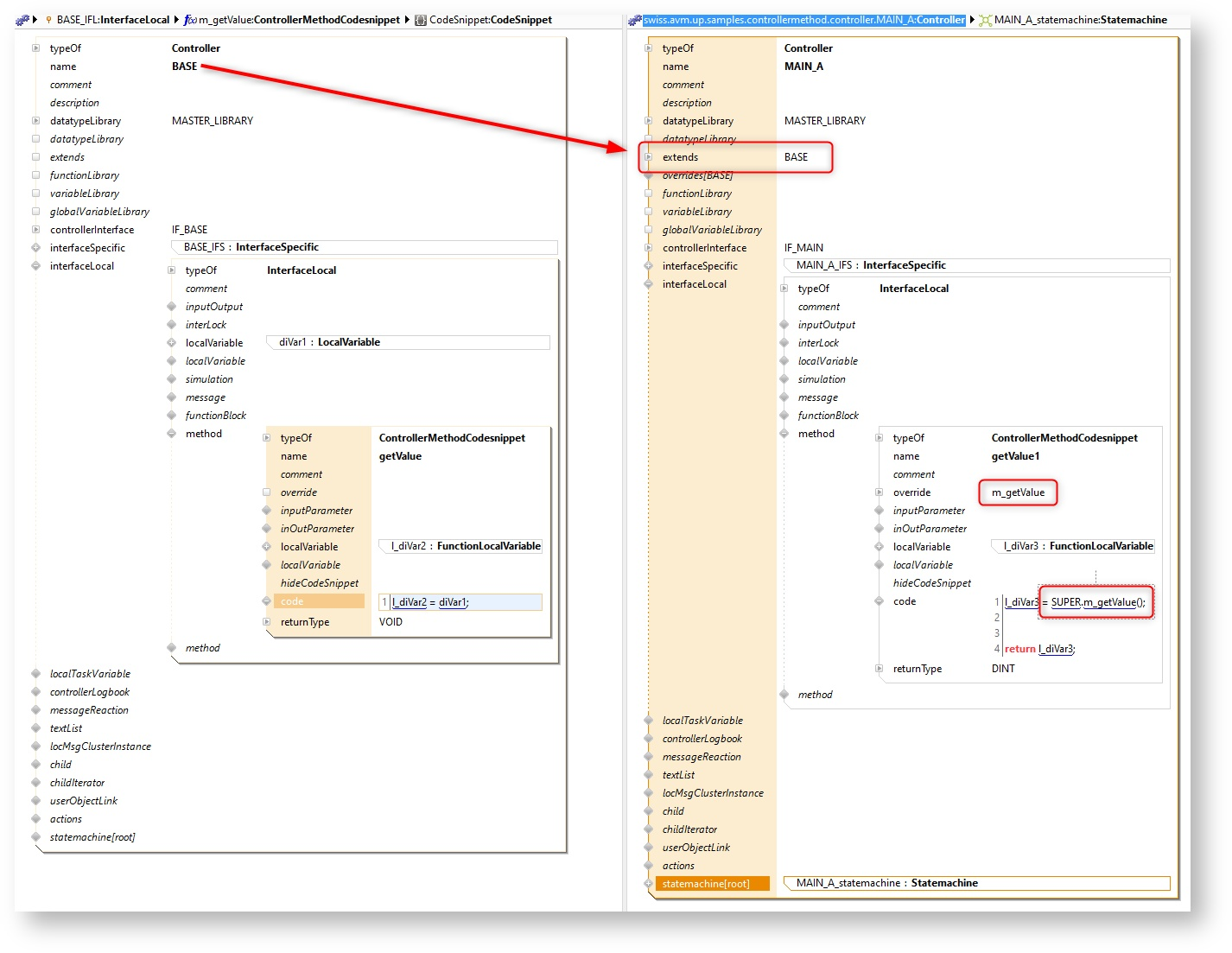The width and height of the screenshot is (1232, 953).
Task: Click into the l_diVar2 = diVar1 code field
Action: [467, 602]
